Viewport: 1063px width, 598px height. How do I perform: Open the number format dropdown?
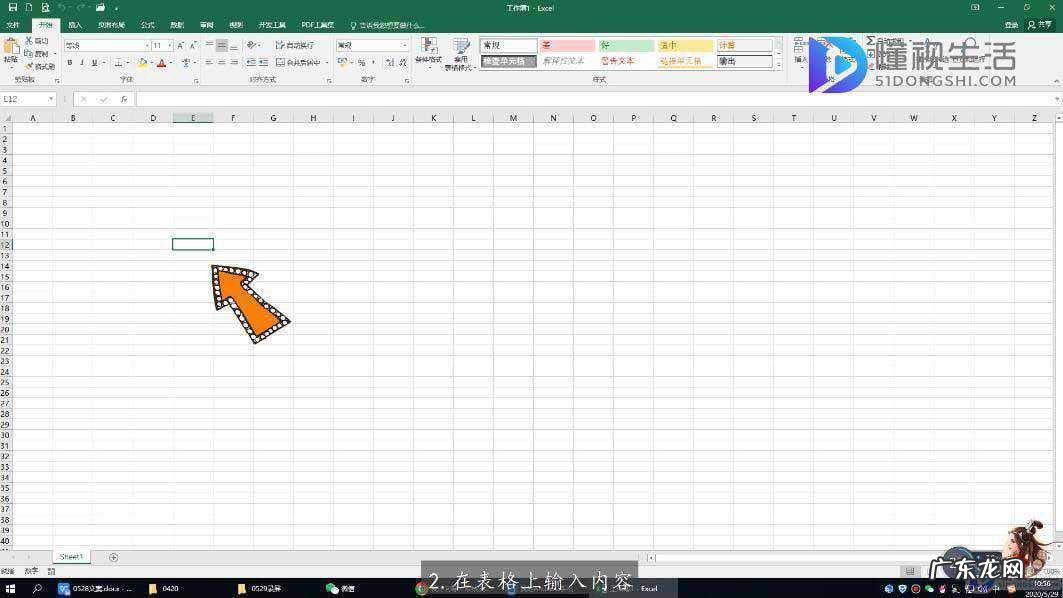tap(405, 46)
